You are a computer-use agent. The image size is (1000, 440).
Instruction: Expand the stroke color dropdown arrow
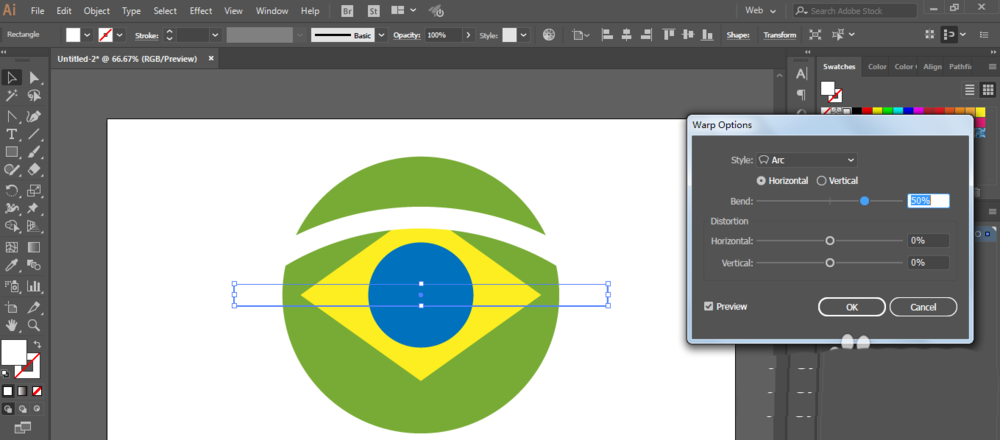120,35
